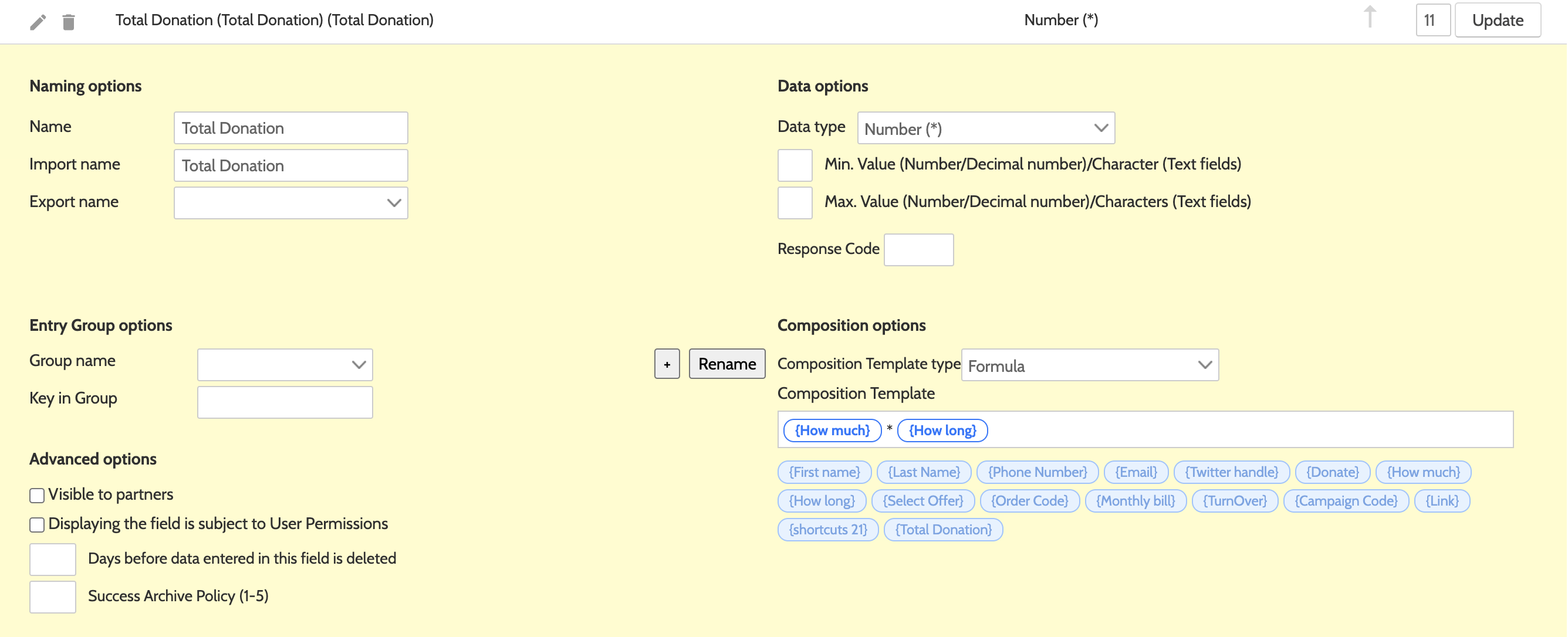Click the Response Code input box
This screenshot has height=637, width=1568.
coord(918,250)
